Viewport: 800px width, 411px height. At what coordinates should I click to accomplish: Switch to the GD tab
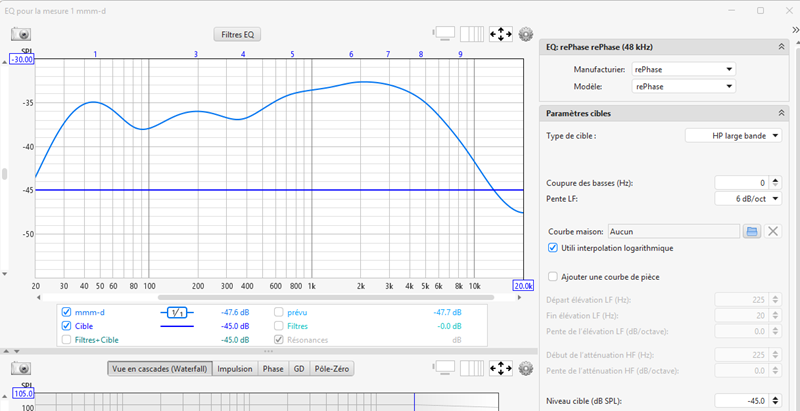click(299, 369)
